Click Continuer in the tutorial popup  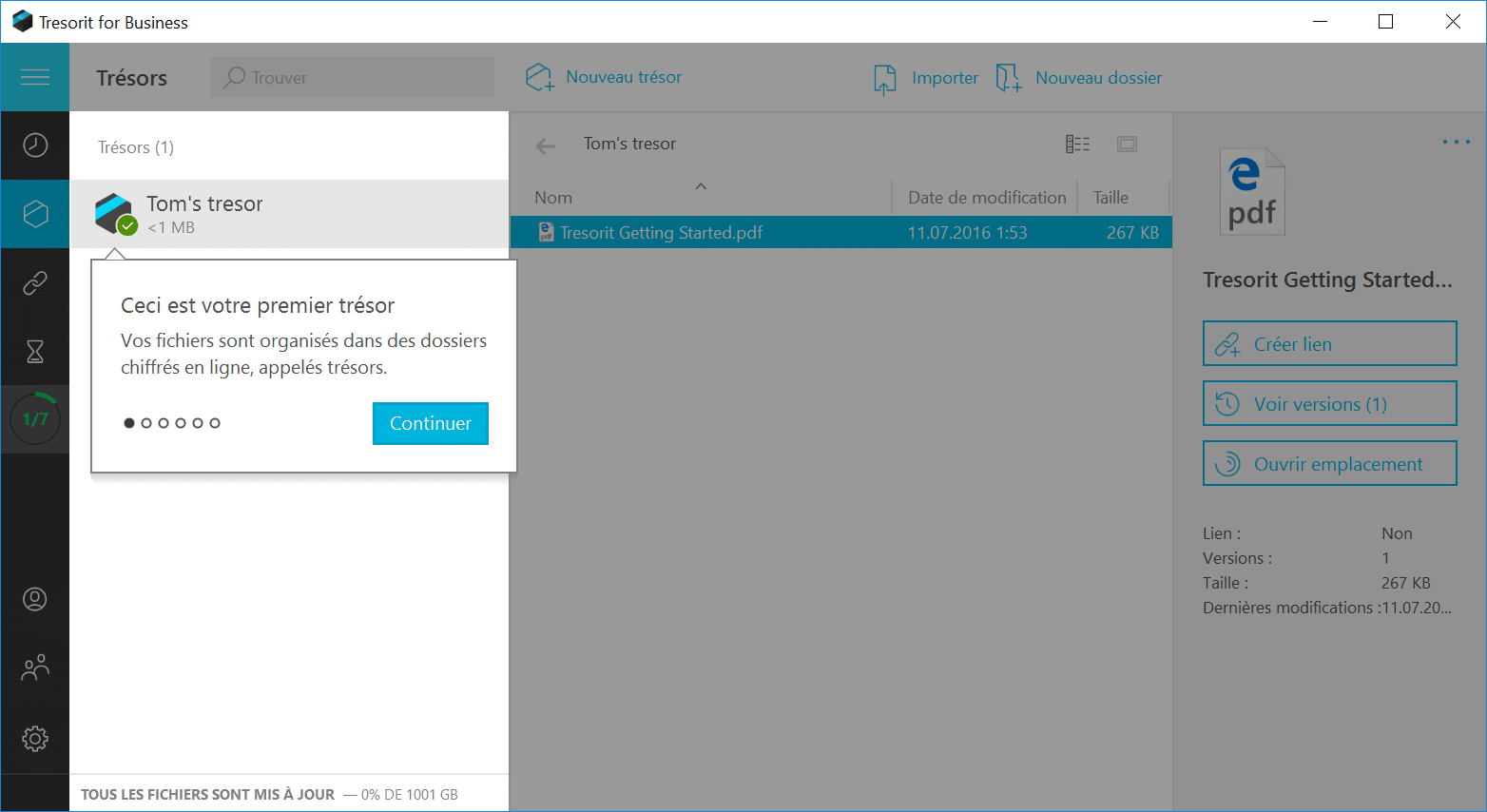431,423
